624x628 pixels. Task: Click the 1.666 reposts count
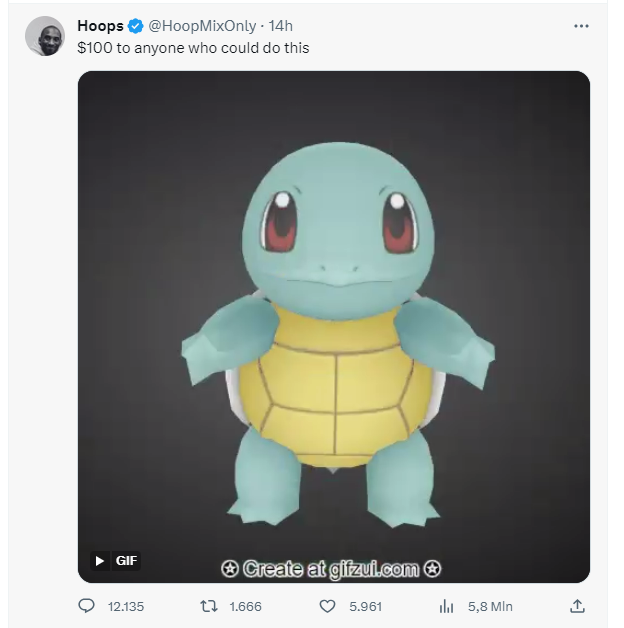pos(246,607)
